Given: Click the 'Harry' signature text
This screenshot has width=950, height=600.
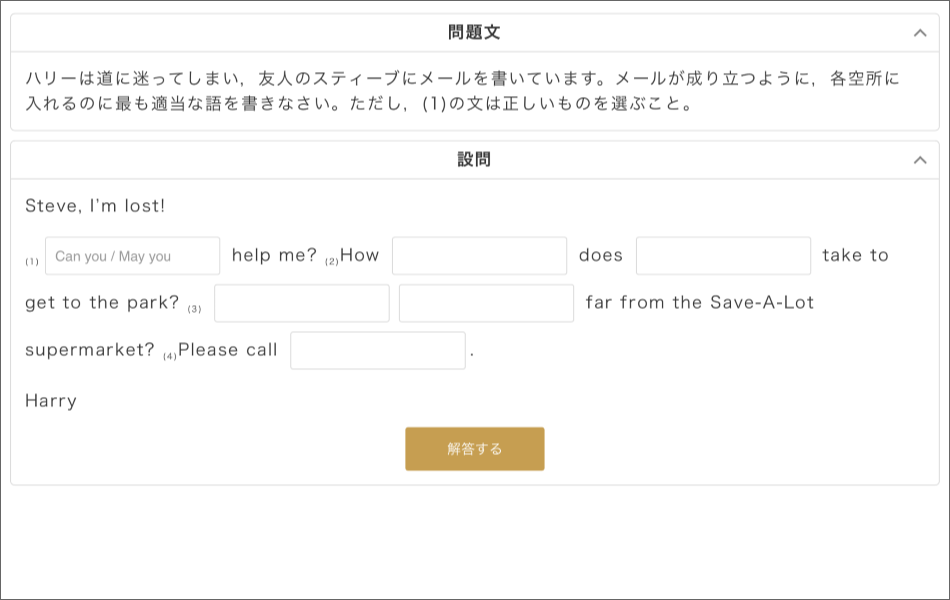Looking at the screenshot, I should pos(51,401).
